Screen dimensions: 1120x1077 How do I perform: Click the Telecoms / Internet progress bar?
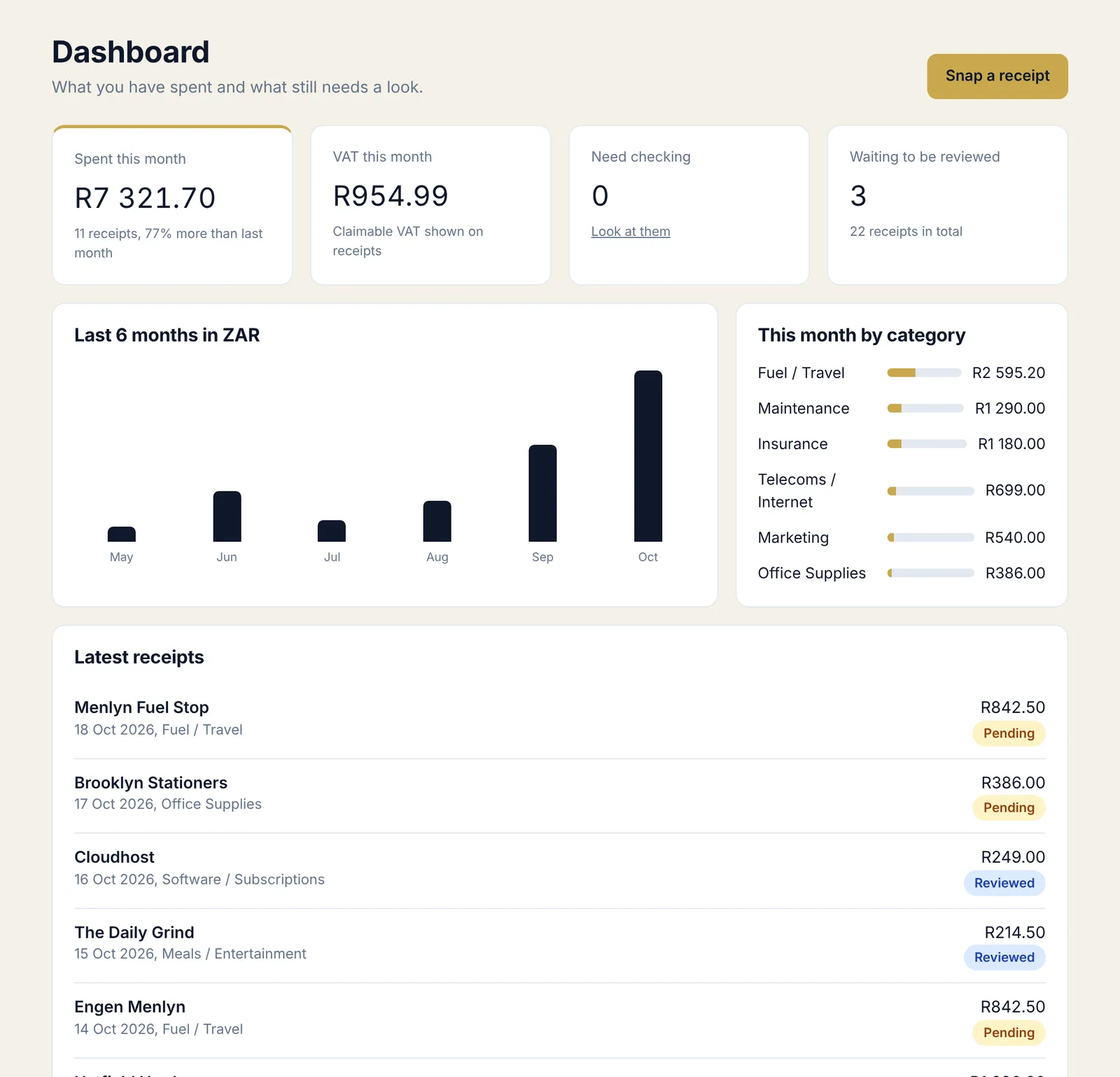(x=931, y=491)
